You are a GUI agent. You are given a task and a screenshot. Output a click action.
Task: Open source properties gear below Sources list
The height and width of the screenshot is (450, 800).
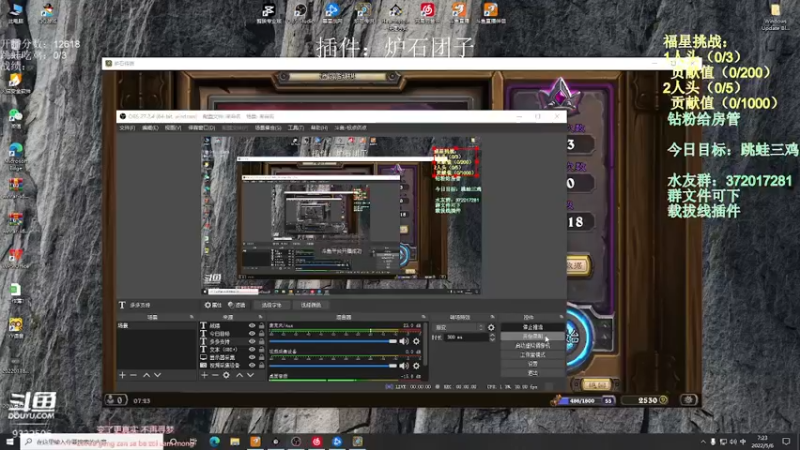tap(227, 375)
